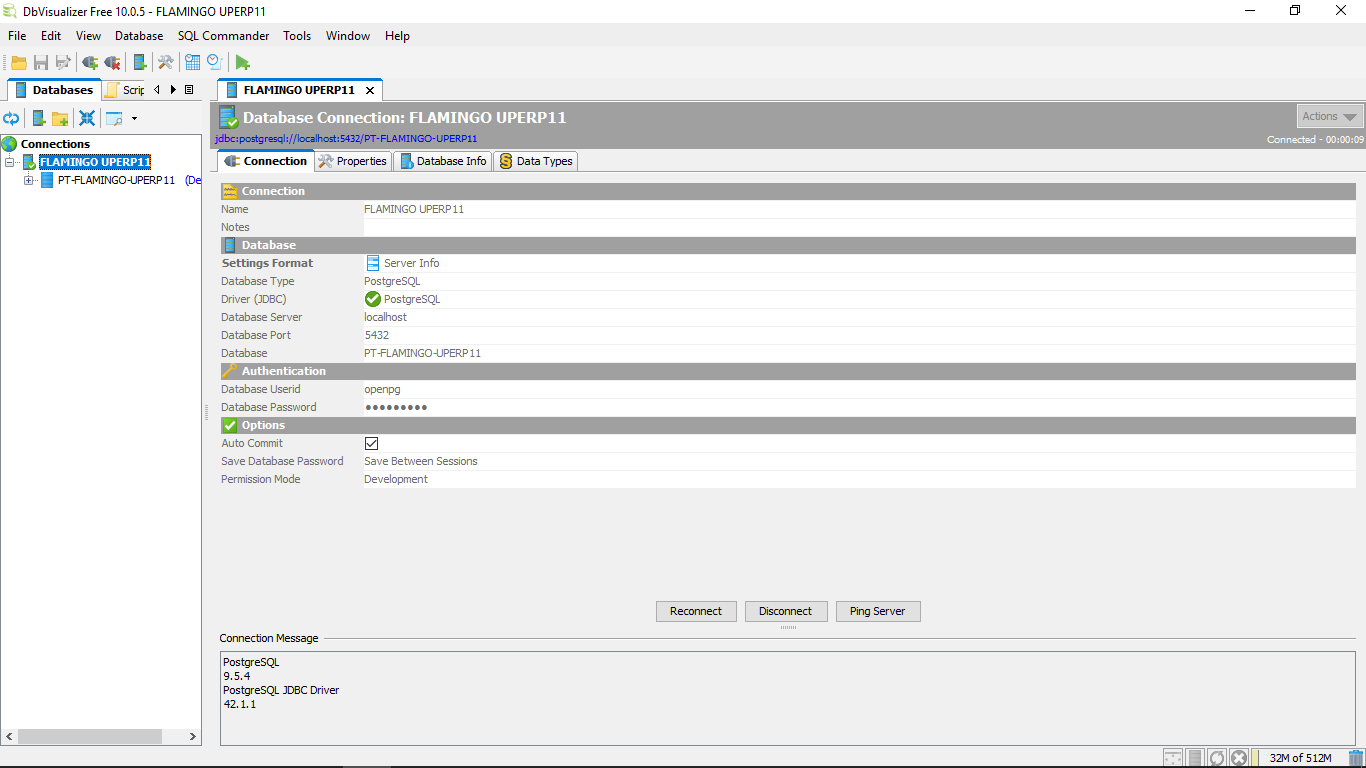The height and width of the screenshot is (768, 1366).
Task: Toggle the Auto Commit checkbox
Action: [371, 443]
